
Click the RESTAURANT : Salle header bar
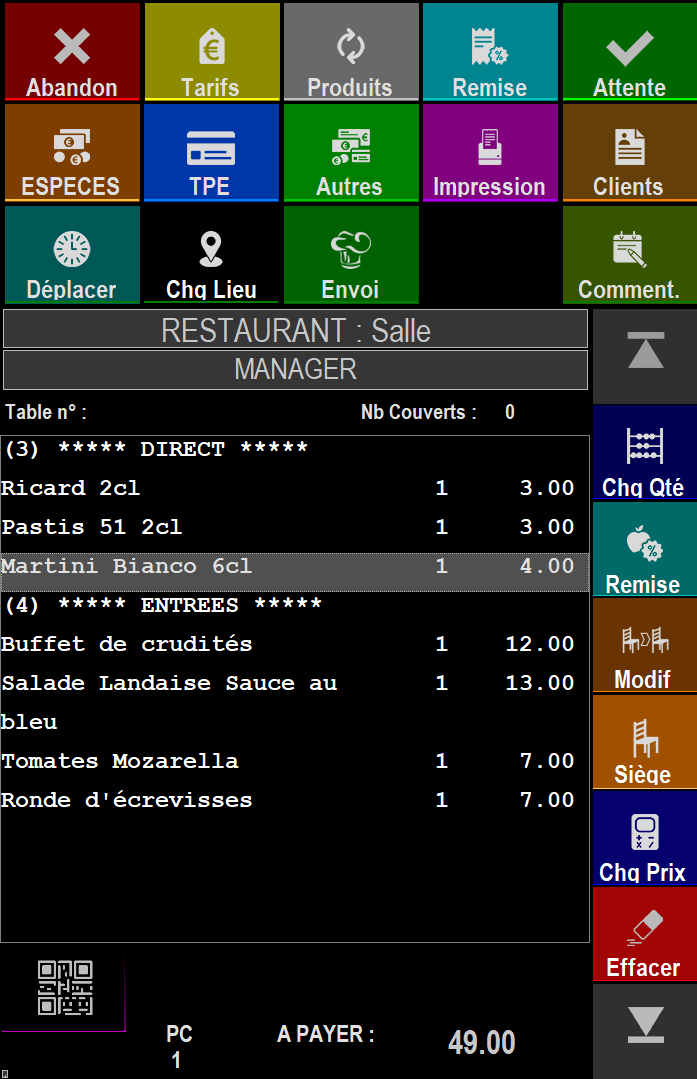[x=296, y=330]
